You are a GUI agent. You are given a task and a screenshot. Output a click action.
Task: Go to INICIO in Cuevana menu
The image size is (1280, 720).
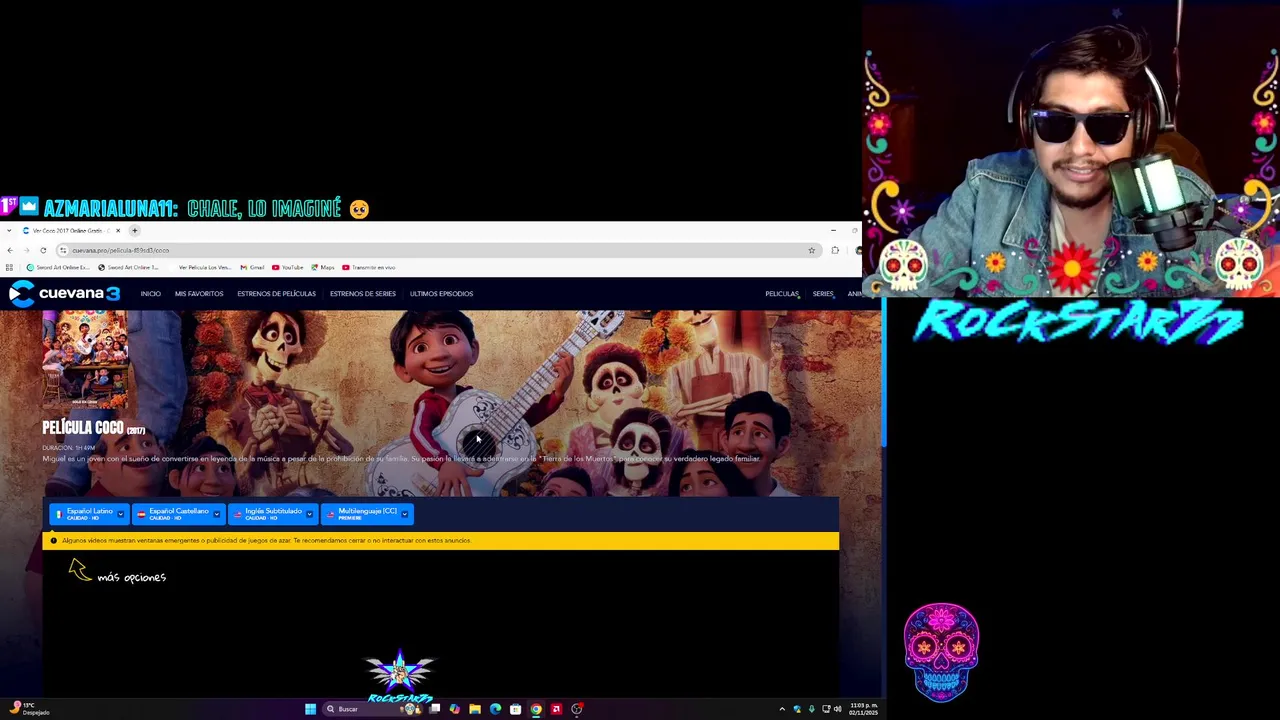tap(151, 294)
